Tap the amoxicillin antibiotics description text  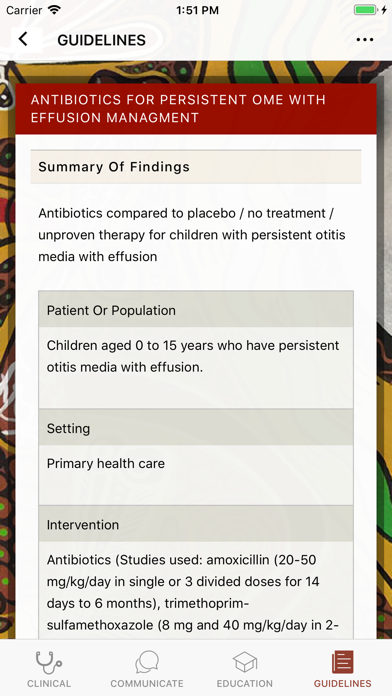(193, 593)
